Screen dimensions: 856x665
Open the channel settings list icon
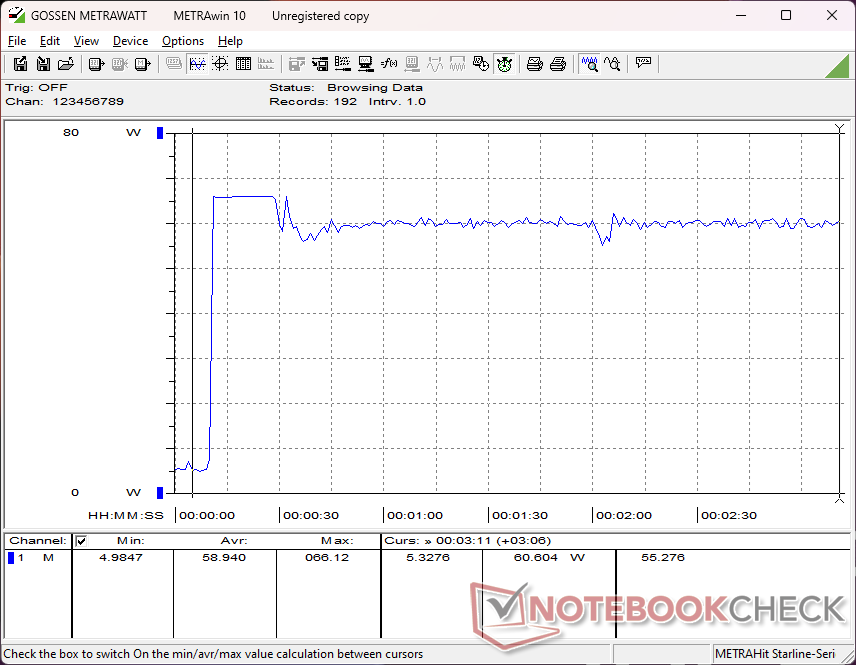343,64
